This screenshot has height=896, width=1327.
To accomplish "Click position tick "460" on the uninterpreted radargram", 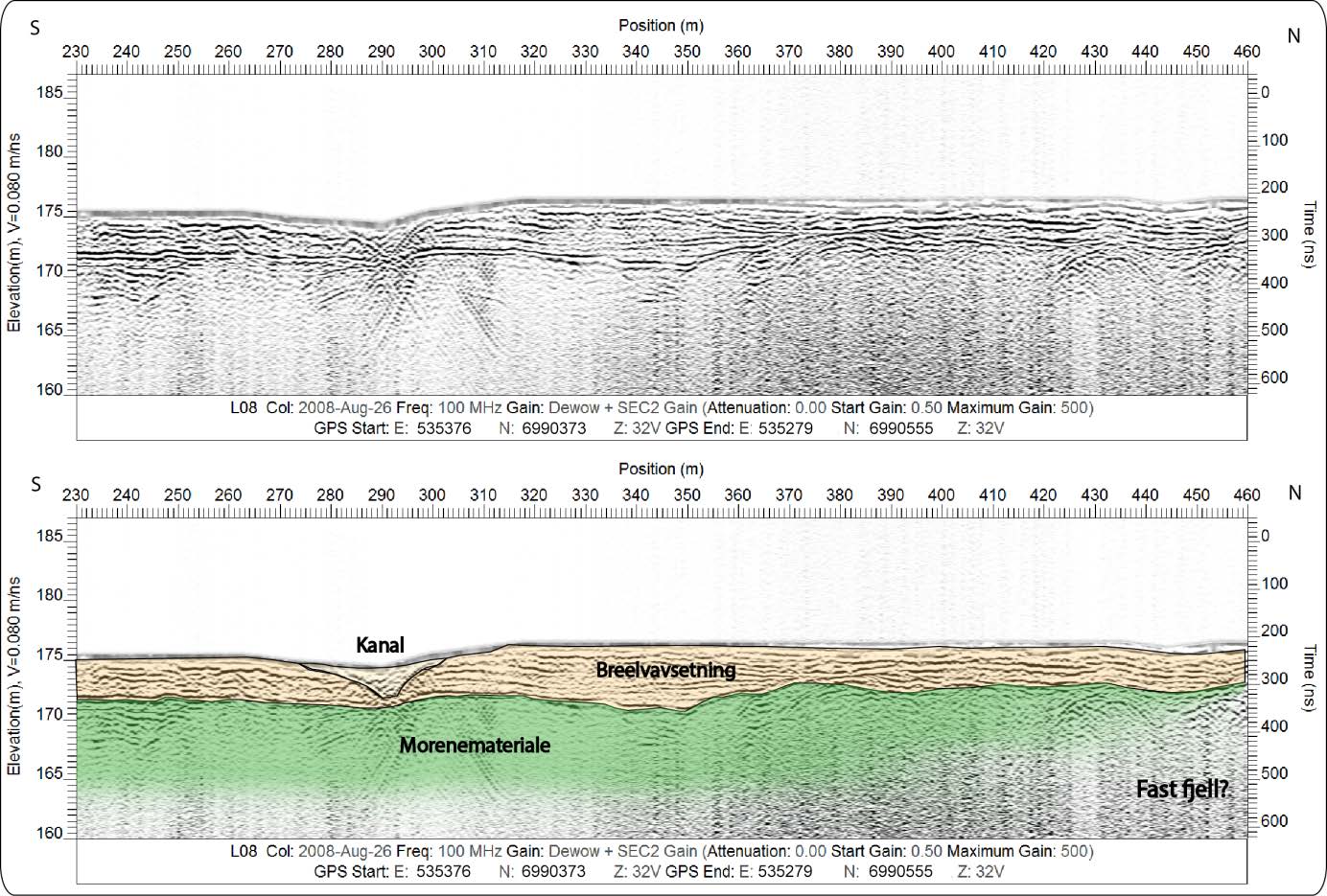I will (1246, 52).
